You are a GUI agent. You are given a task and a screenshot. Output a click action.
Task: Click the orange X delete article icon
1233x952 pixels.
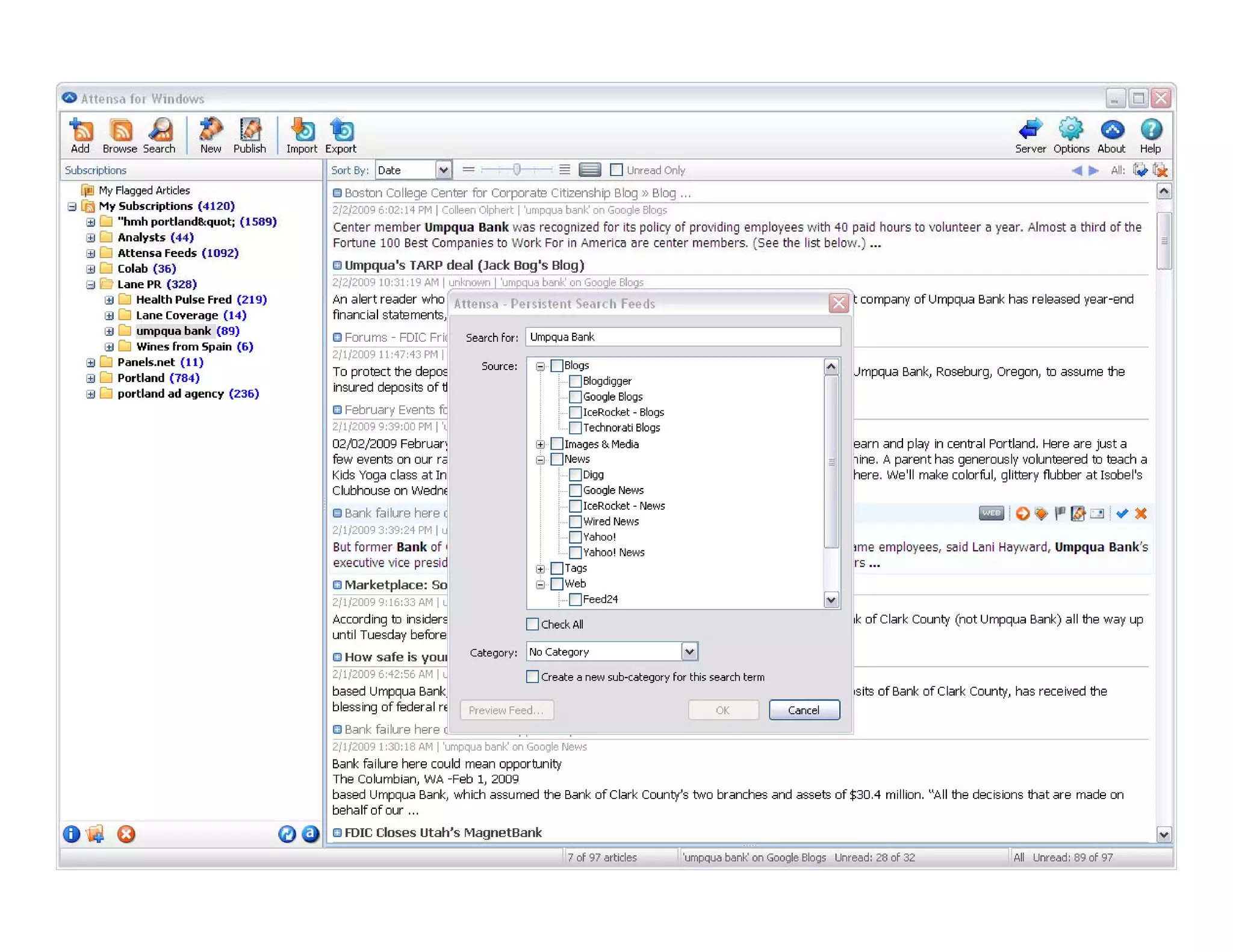(1141, 513)
